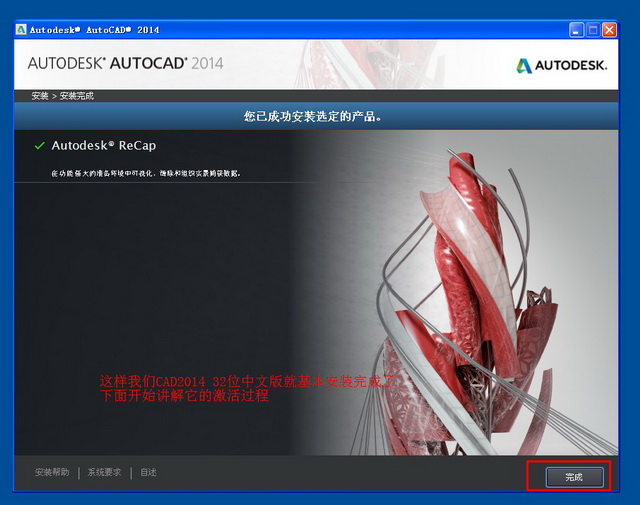This screenshot has height=505, width=640.
Task: Click the Autodesk ReCap product name
Action: (x=103, y=146)
